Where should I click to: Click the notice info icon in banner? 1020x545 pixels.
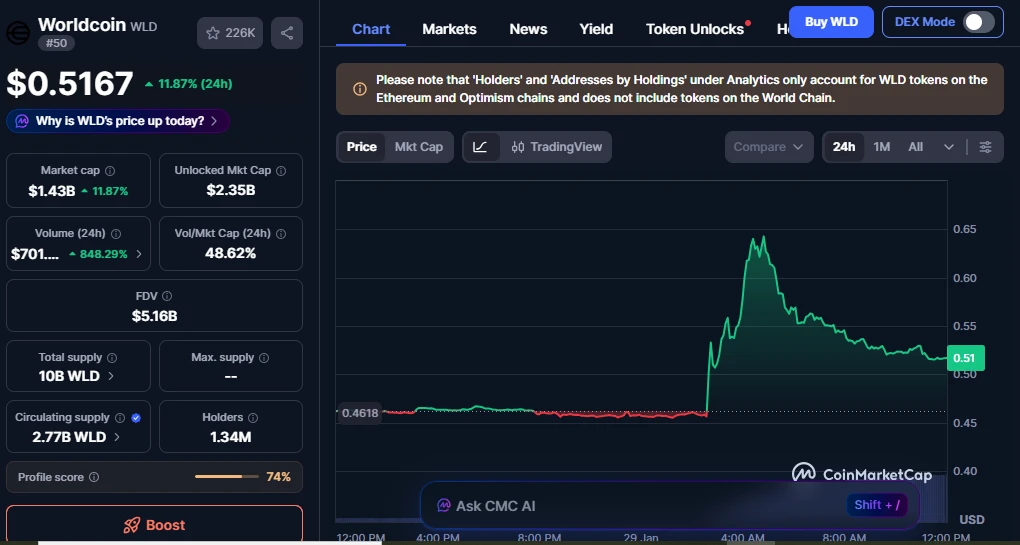coord(359,89)
